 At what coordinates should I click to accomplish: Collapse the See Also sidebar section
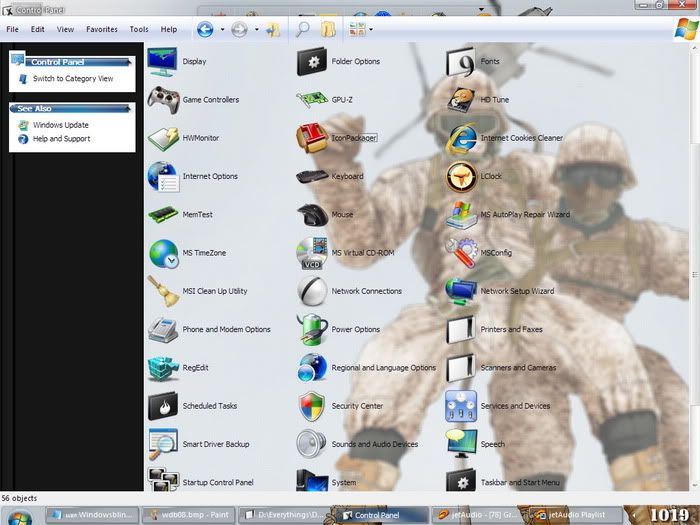pos(130,108)
